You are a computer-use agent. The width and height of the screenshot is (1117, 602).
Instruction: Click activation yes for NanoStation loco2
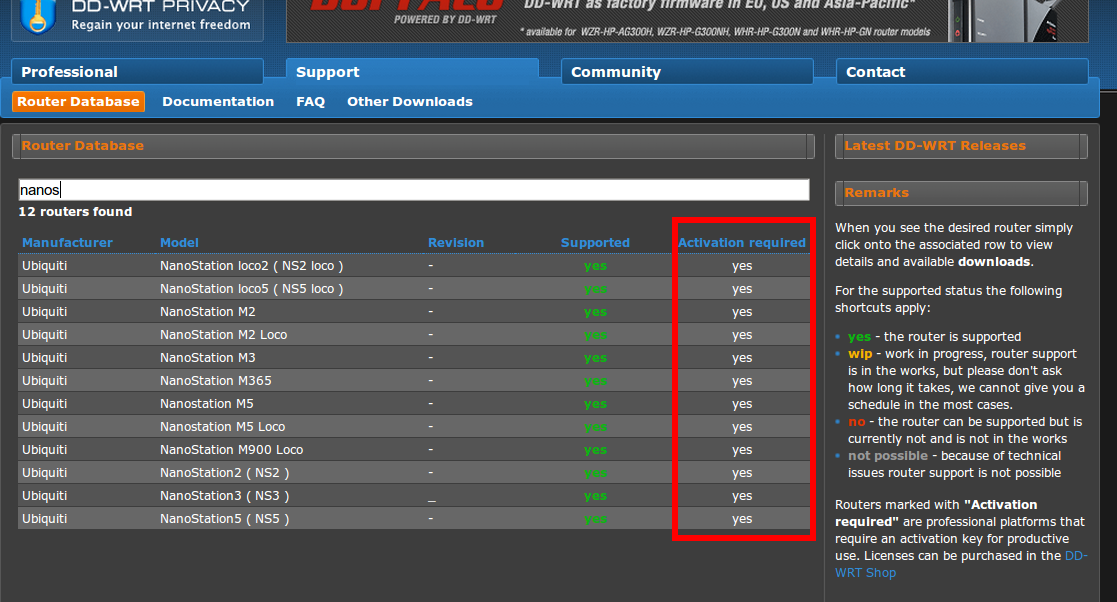[x=742, y=266]
